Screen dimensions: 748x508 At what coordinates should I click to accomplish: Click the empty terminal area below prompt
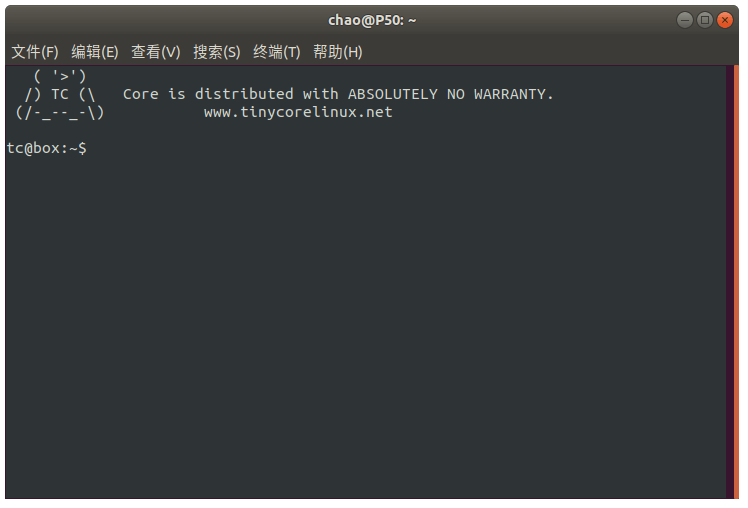tap(365, 324)
